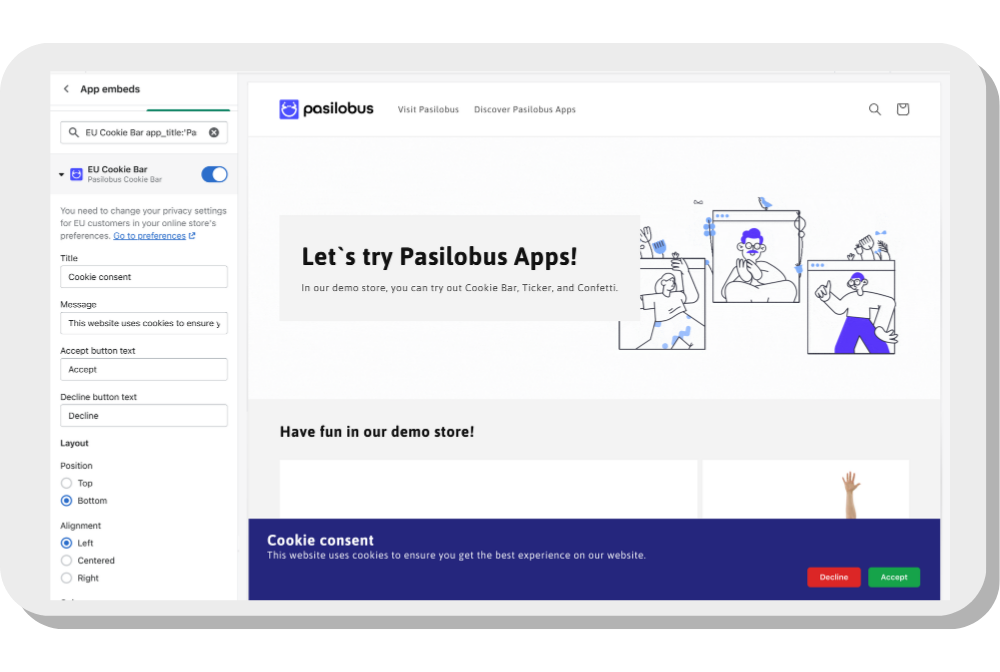Image resolution: width=1000 pixels, height=672 pixels.
Task: Collapse the EU Cookie Bar section arrow
Action: (x=62, y=174)
